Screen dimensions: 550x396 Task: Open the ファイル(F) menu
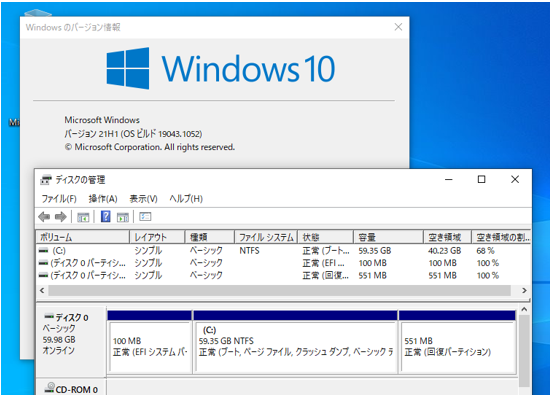tap(59, 199)
